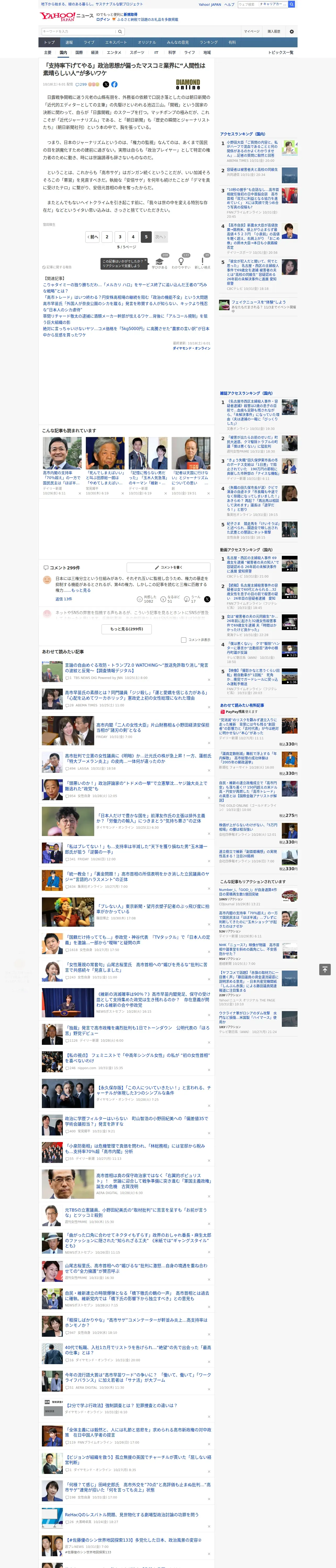Open the ランキング tab

pos(209,43)
